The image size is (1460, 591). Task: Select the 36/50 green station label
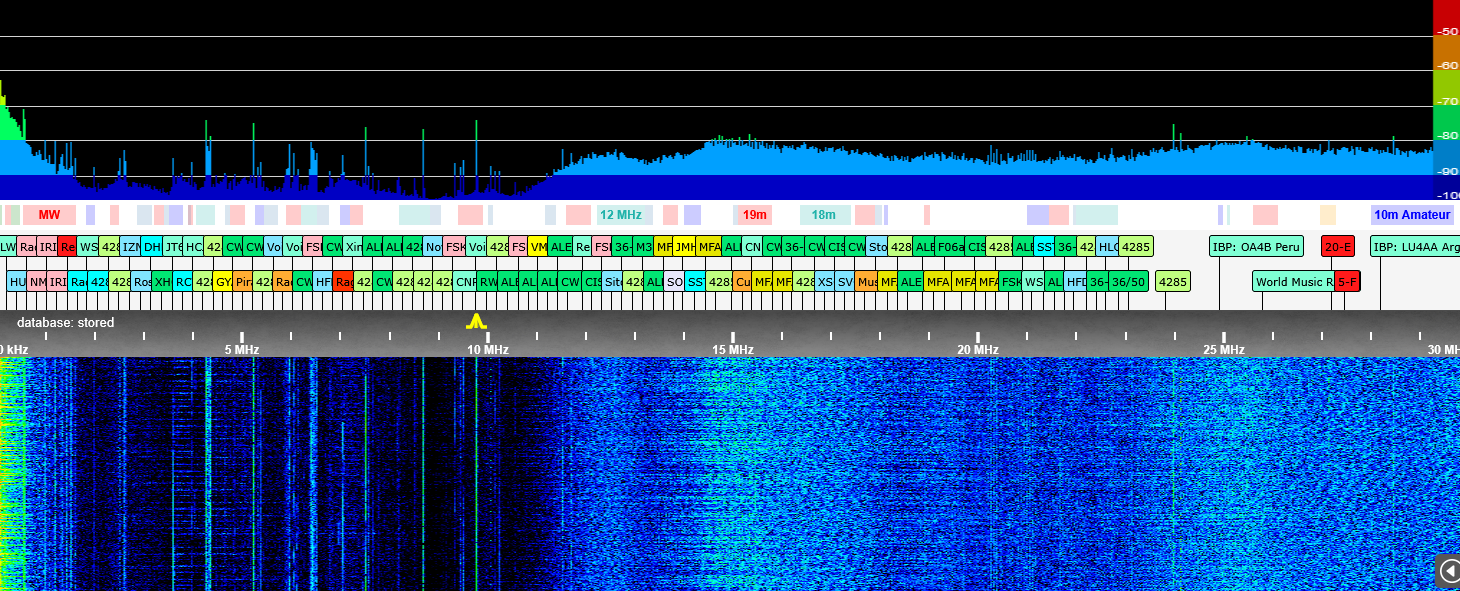coord(1129,282)
